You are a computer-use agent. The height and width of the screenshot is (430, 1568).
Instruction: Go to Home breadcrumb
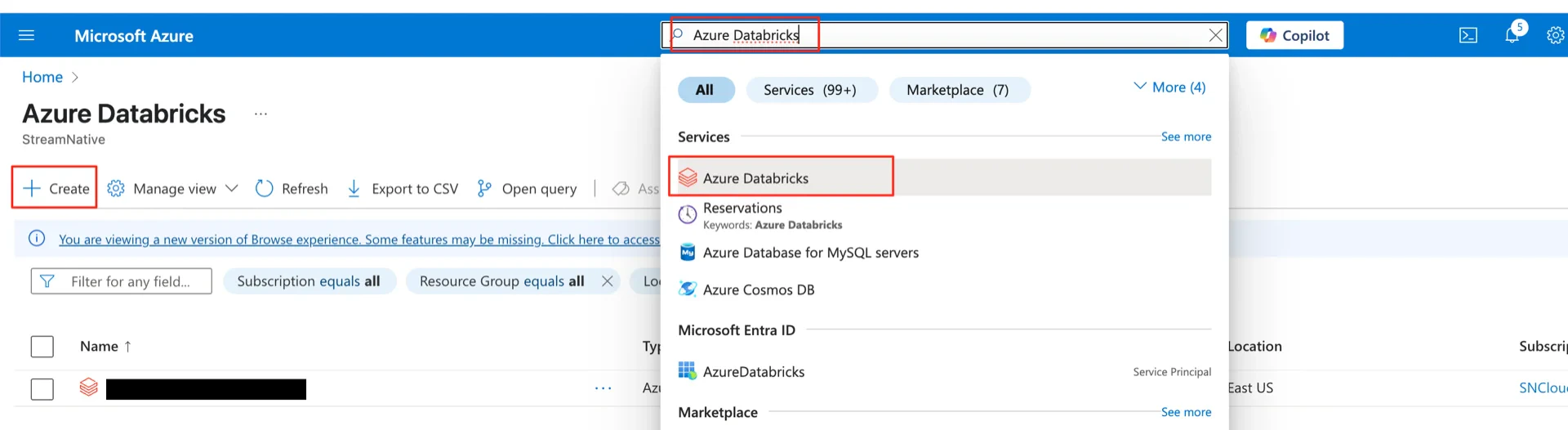(x=42, y=77)
